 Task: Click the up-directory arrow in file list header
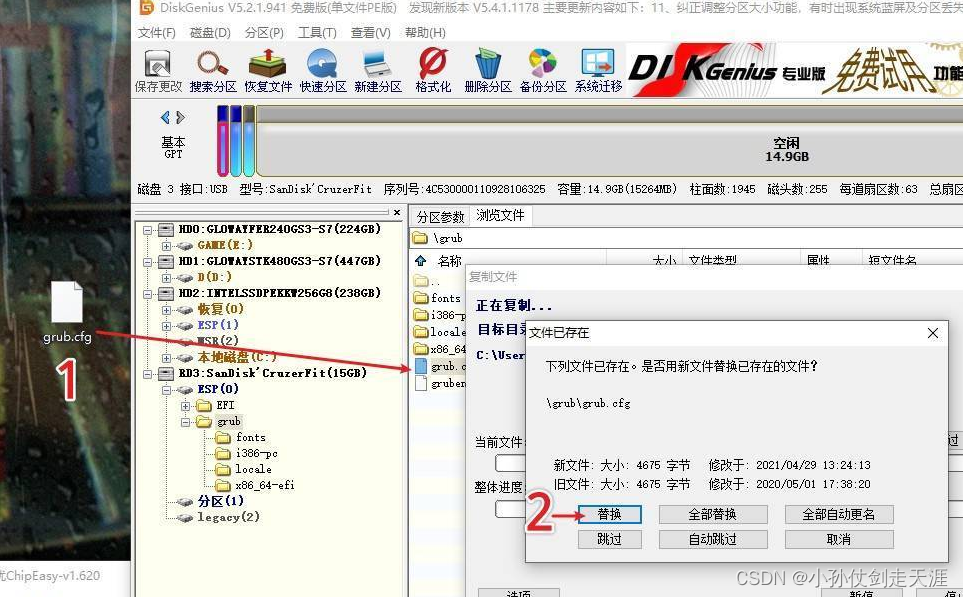421,260
